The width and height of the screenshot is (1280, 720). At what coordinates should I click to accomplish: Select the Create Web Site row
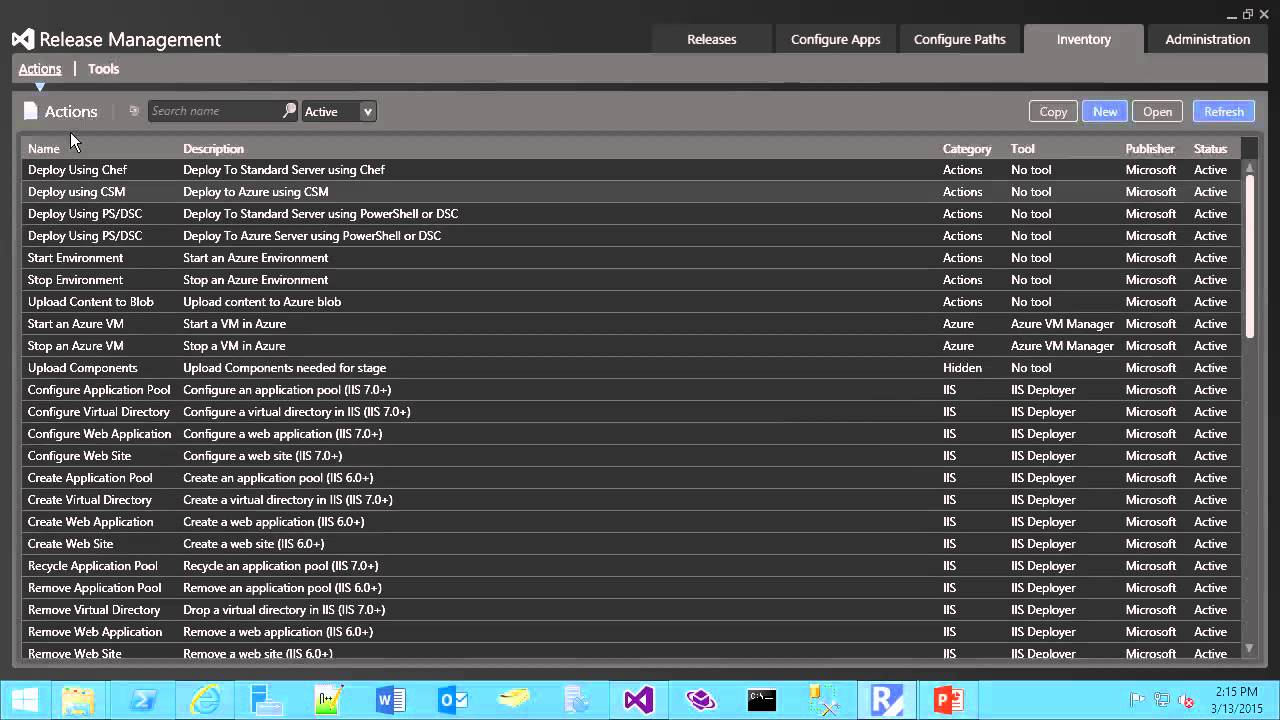pos(631,544)
